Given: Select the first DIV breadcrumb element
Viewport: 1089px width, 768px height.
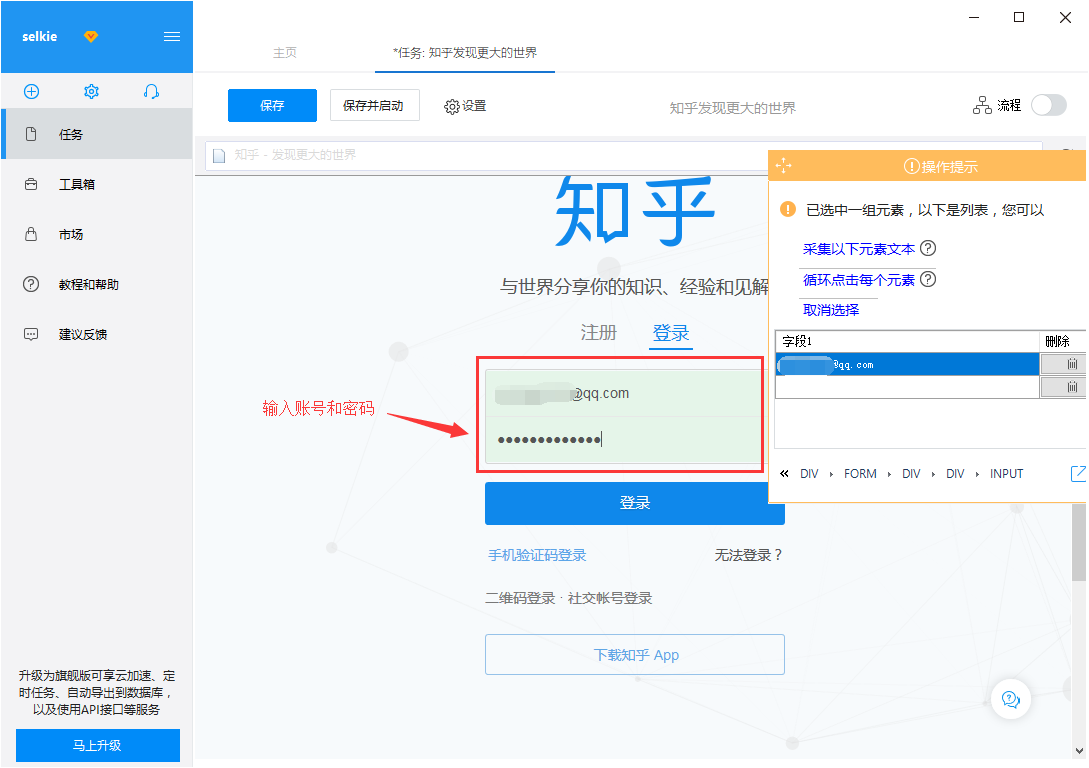Looking at the screenshot, I should tap(809, 474).
